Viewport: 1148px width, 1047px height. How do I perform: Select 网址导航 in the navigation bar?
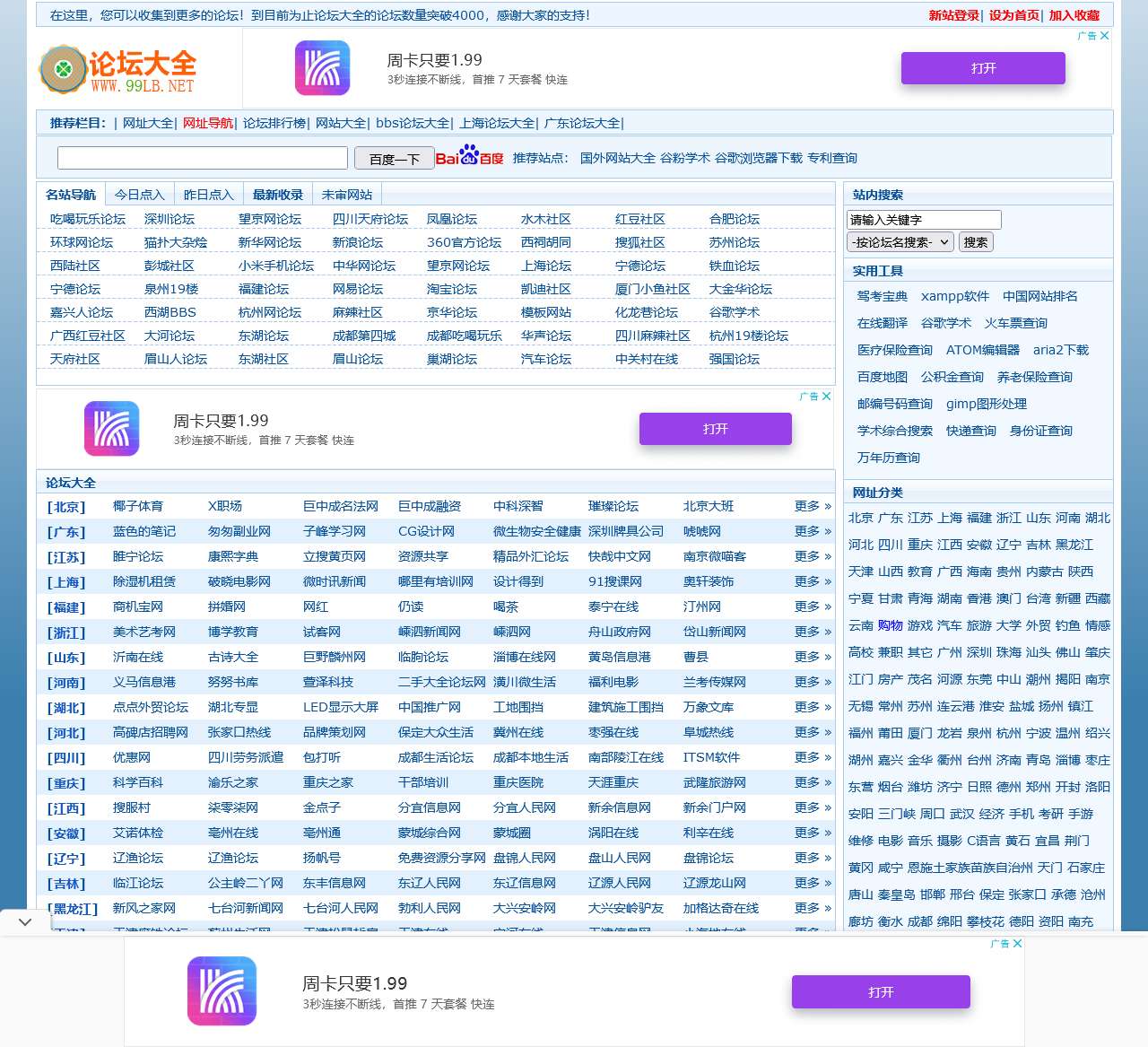coord(207,123)
